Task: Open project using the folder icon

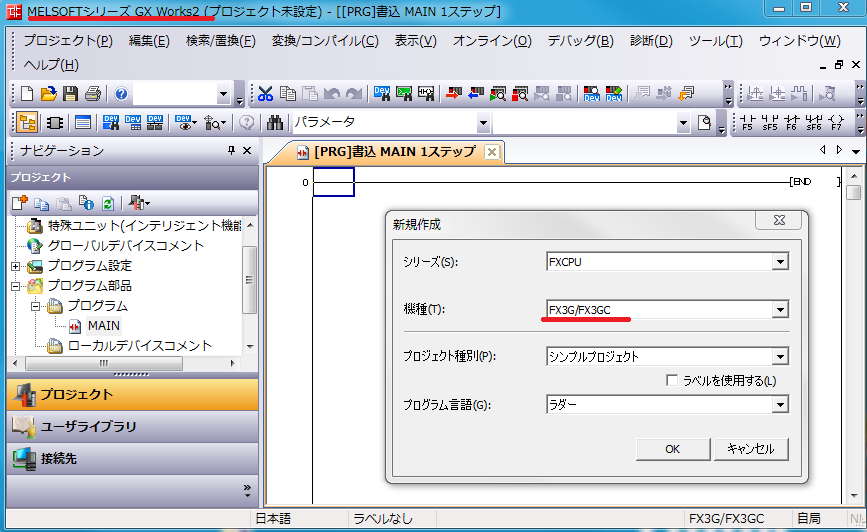Action: tap(49, 93)
